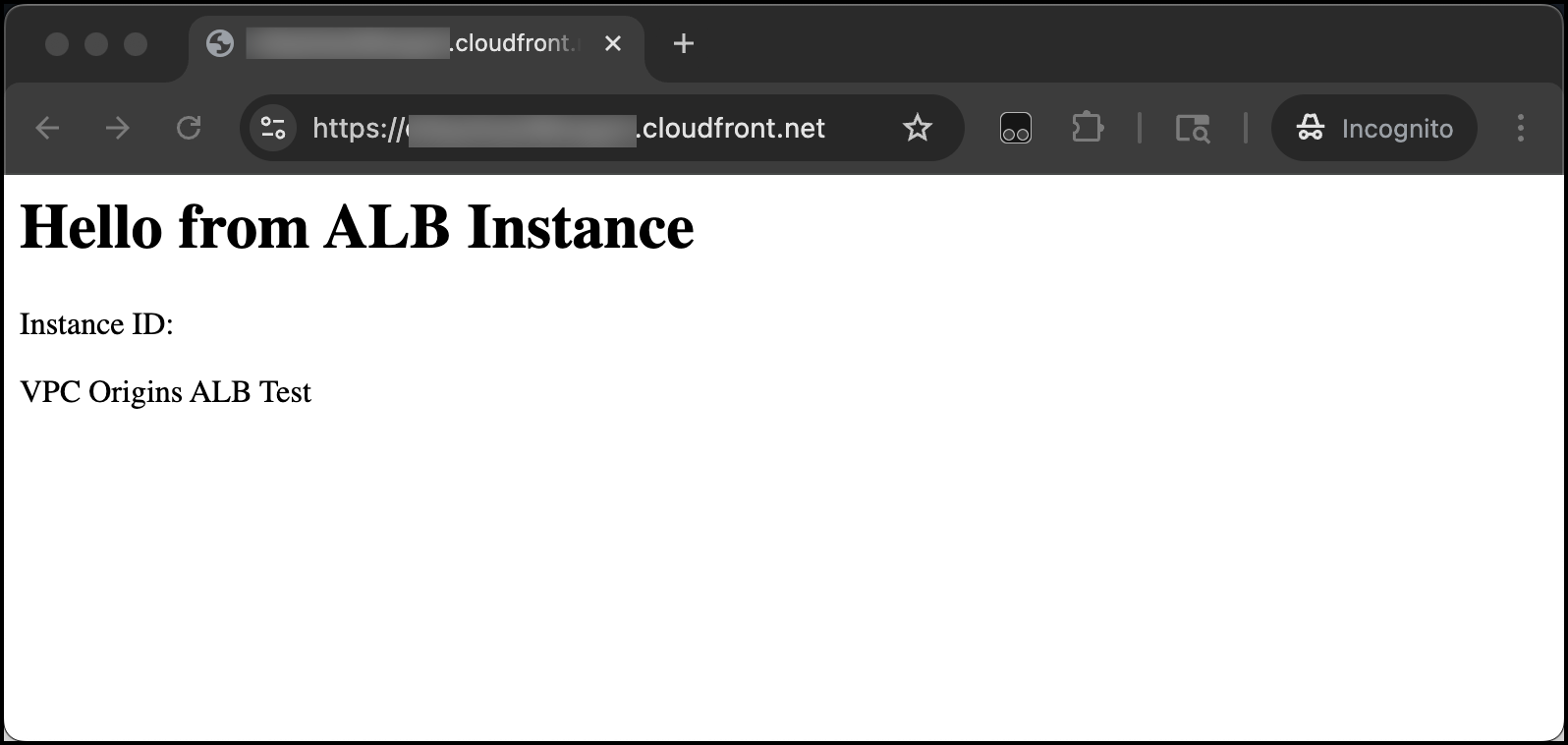Open the Extensions puzzle-piece icon
Screen dimensions: 1568x745
coord(1088,128)
